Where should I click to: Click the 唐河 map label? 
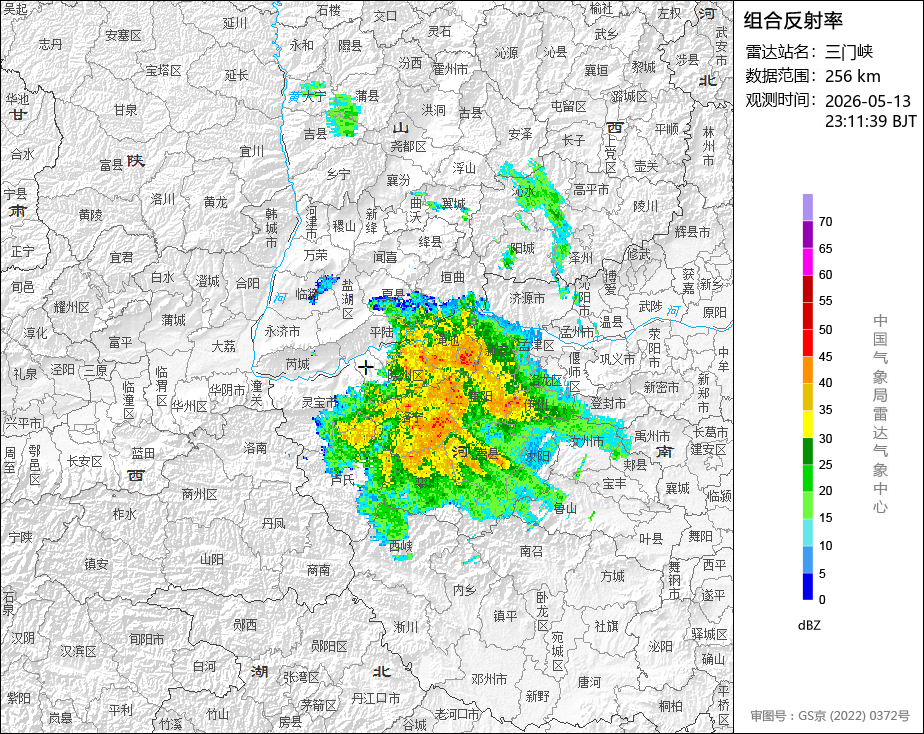point(589,682)
